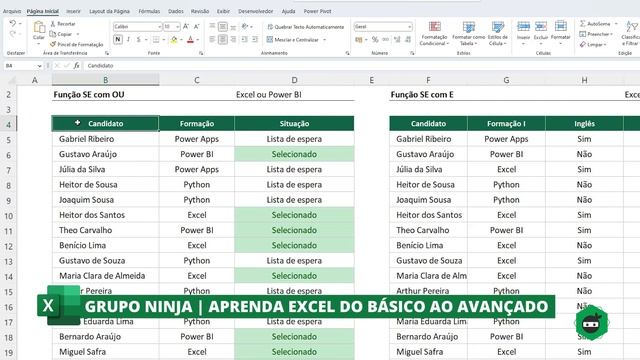The width and height of the screenshot is (640, 360).
Task: Open the Calibri font name dropdown
Action: coord(159,27)
